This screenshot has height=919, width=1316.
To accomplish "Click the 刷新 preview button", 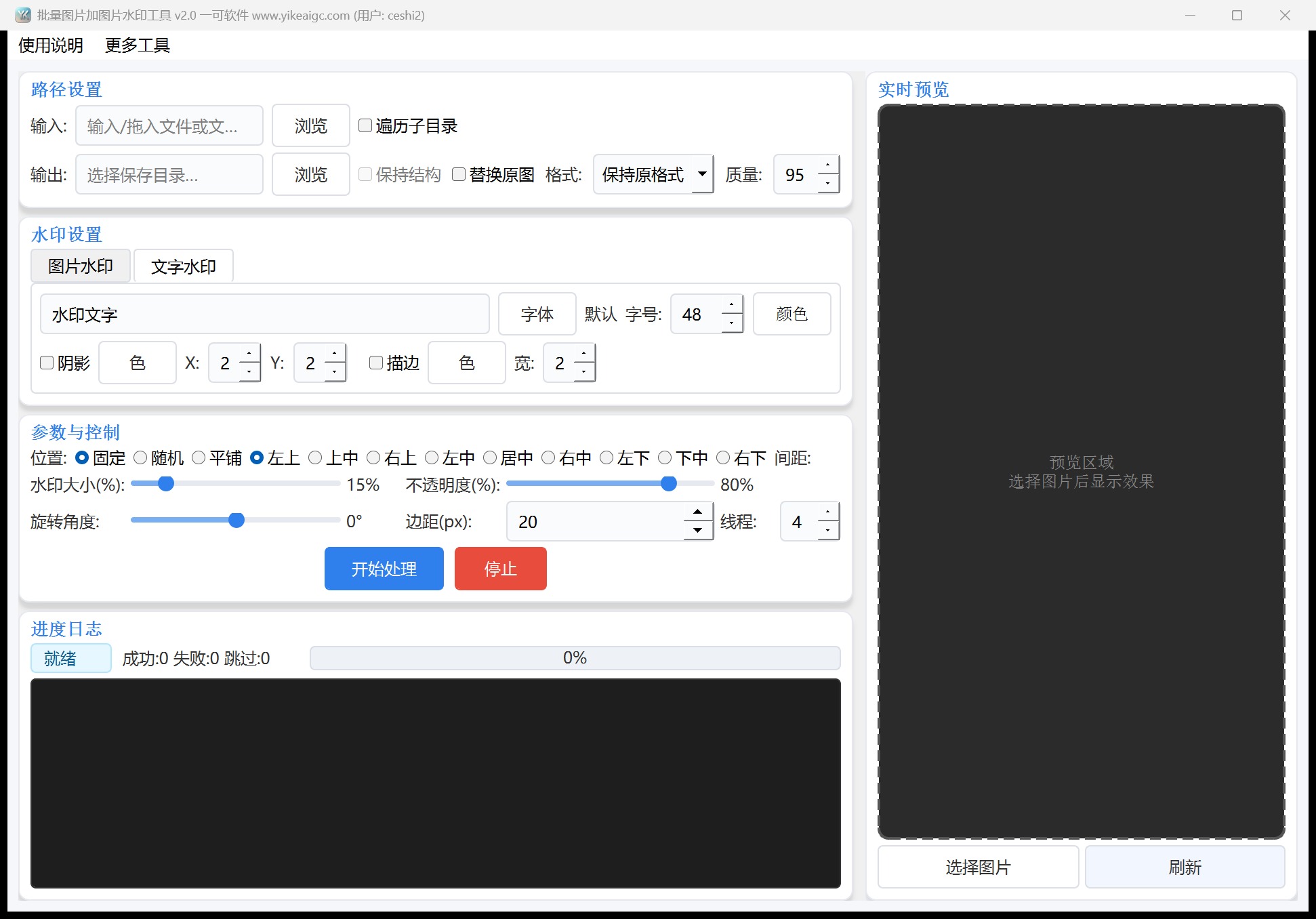I will click(1185, 867).
